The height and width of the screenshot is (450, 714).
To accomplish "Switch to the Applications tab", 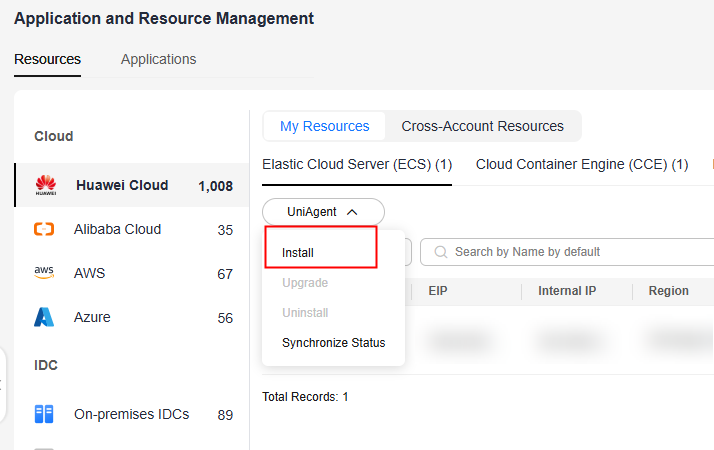I will [158, 59].
